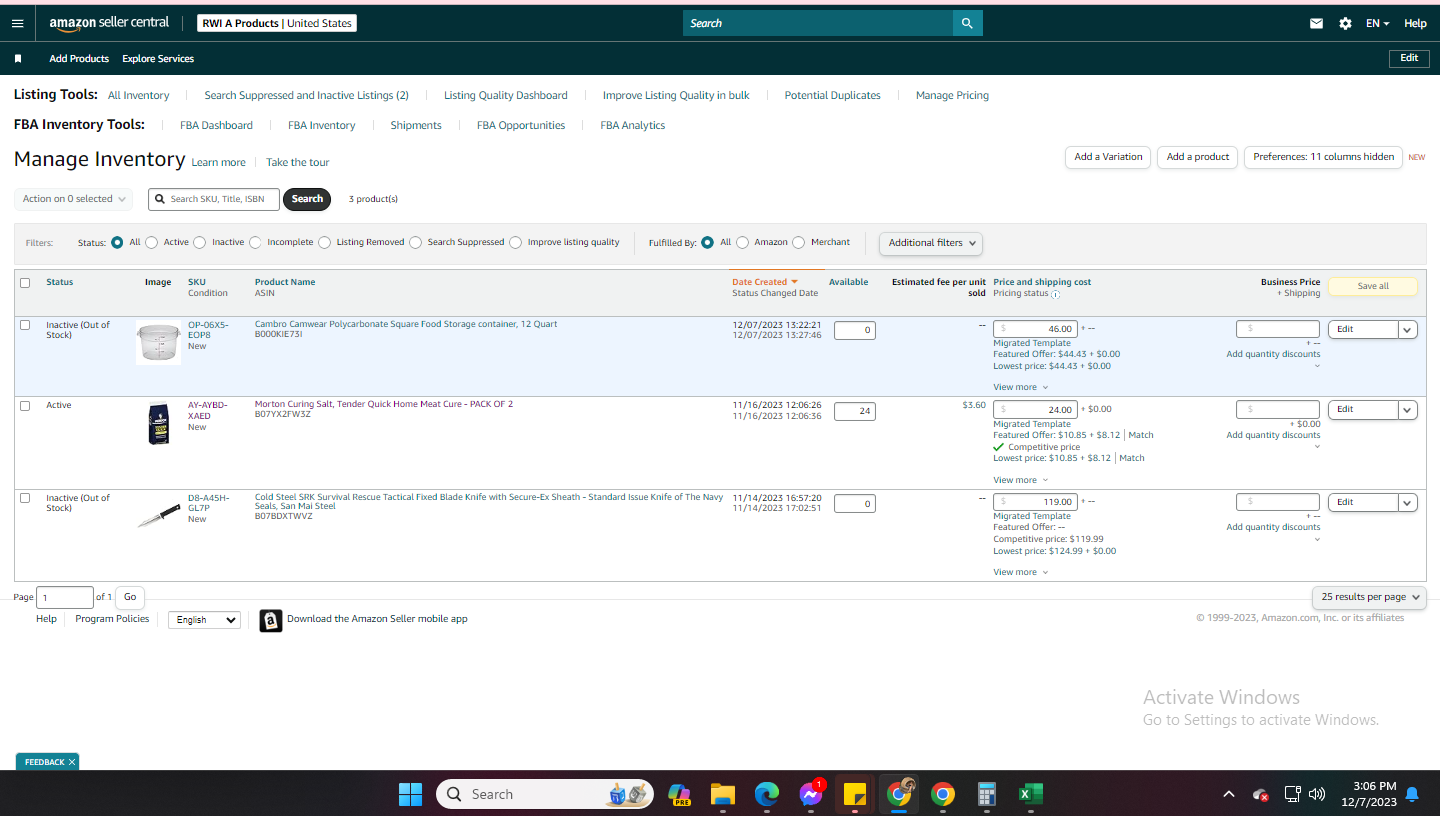Click the Morton Salt available quantity field
The height and width of the screenshot is (816, 1440).
coord(855,410)
